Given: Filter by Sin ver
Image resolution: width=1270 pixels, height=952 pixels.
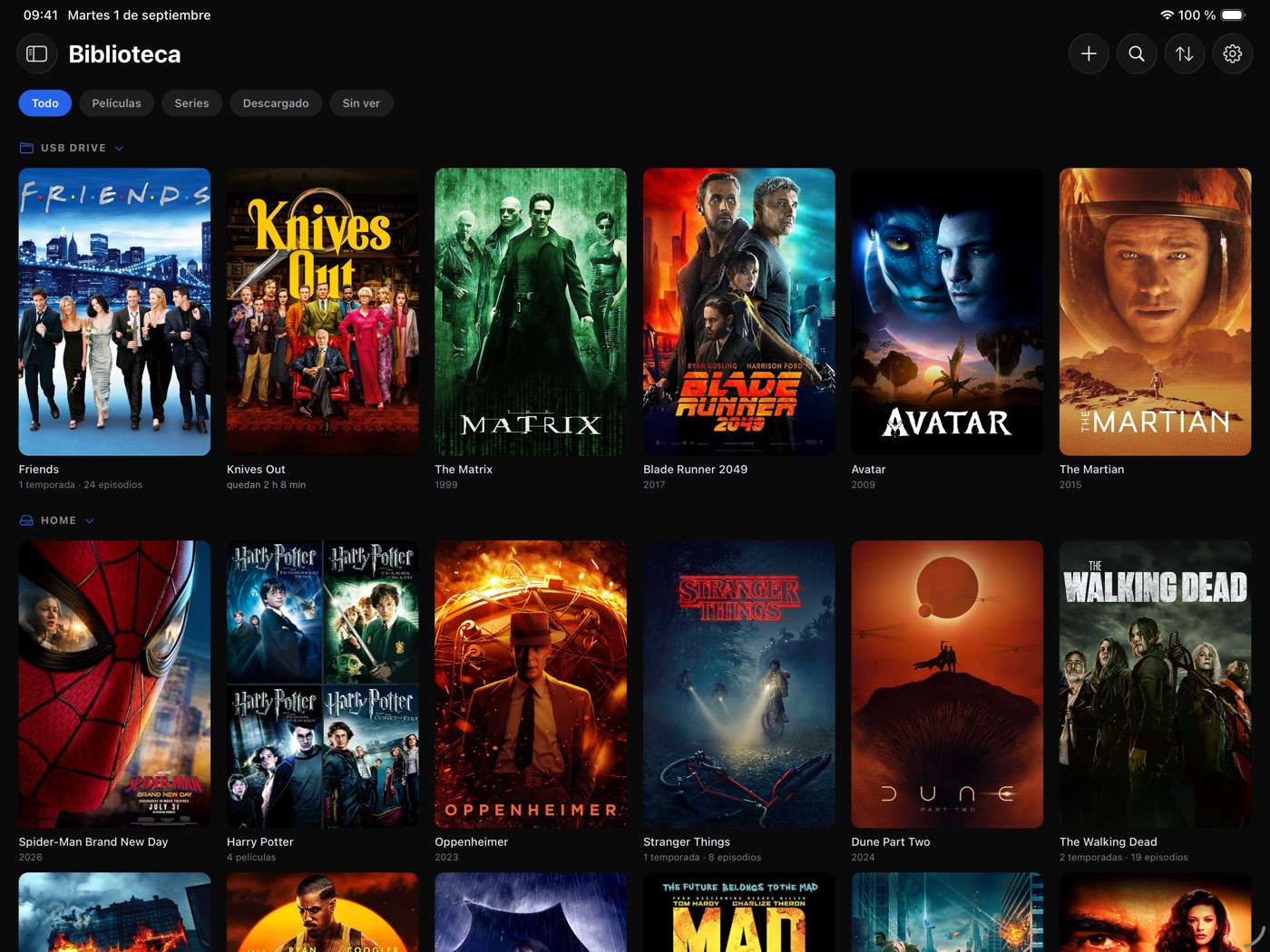Looking at the screenshot, I should click(361, 103).
